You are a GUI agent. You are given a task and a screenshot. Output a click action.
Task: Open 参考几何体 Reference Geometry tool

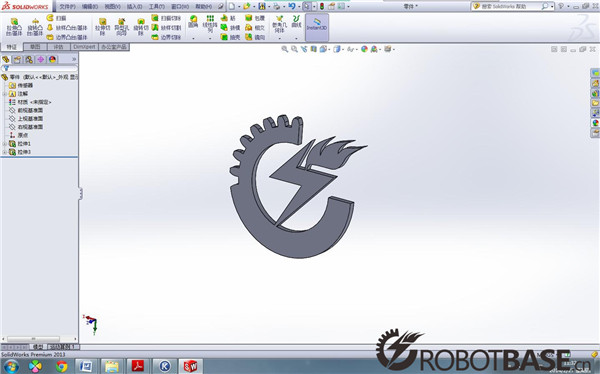[279, 24]
